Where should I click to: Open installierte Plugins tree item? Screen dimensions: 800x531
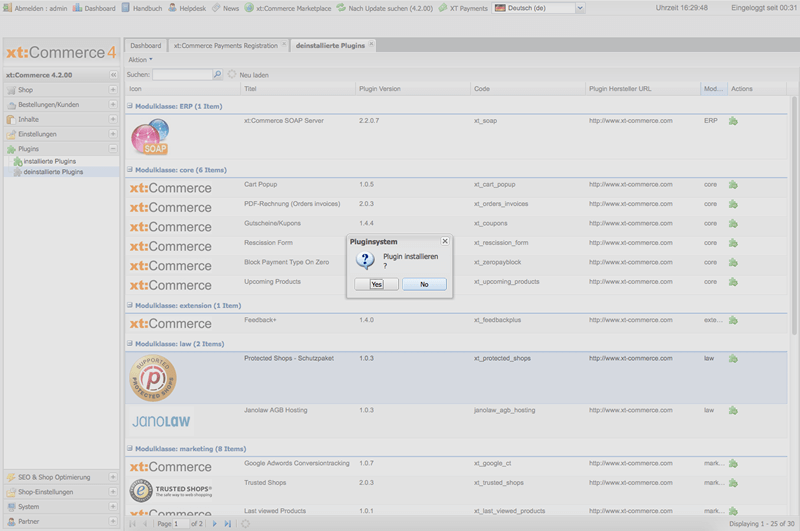coord(49,161)
